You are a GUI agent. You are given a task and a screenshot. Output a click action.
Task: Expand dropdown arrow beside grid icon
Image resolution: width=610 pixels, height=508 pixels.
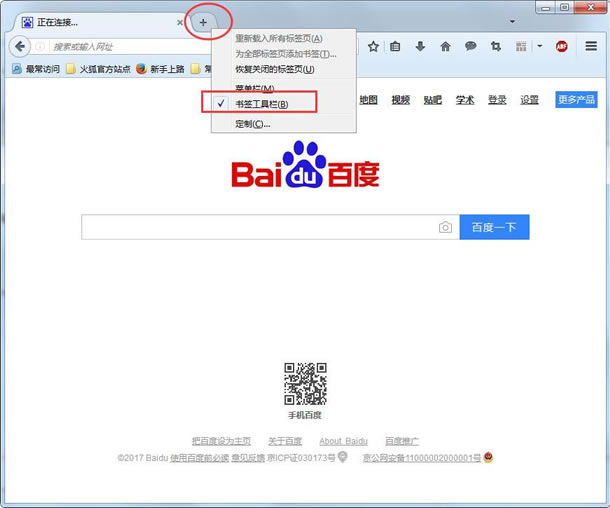tap(540, 46)
